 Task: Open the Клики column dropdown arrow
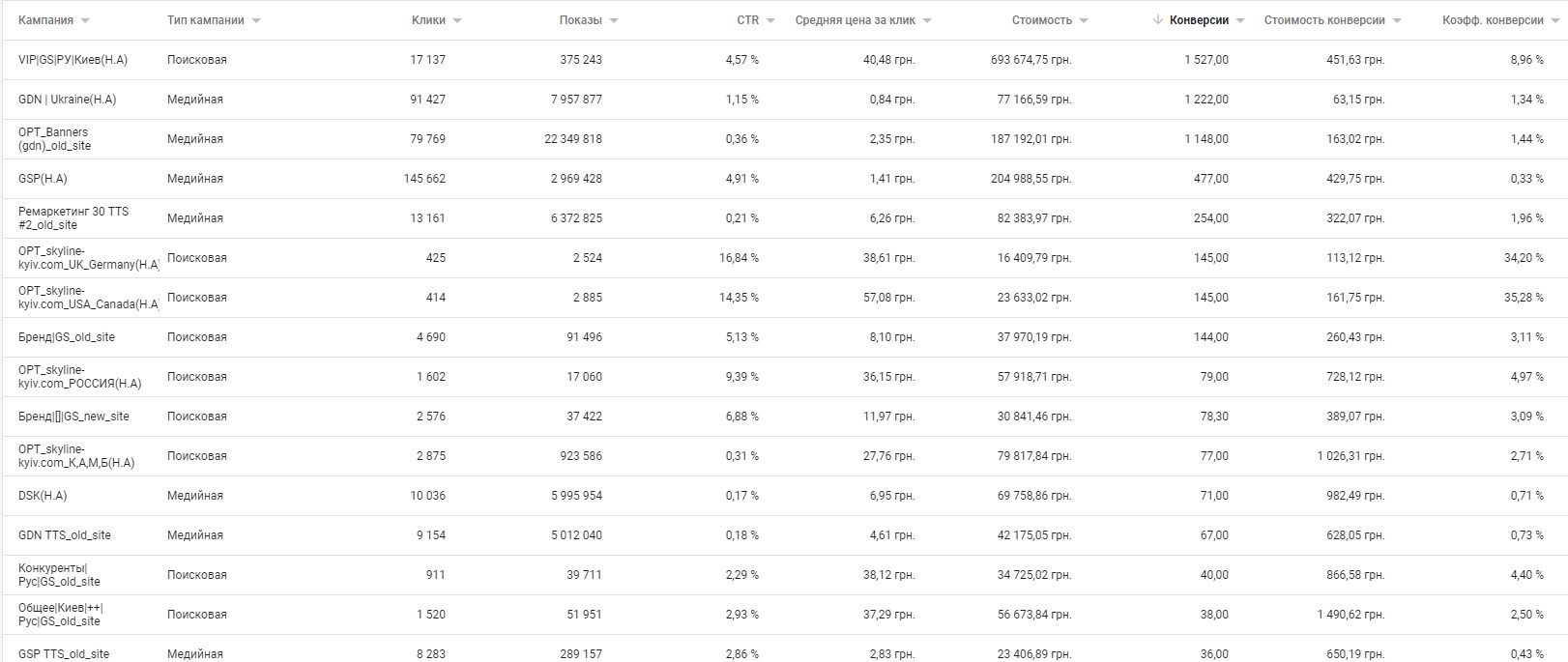[457, 21]
